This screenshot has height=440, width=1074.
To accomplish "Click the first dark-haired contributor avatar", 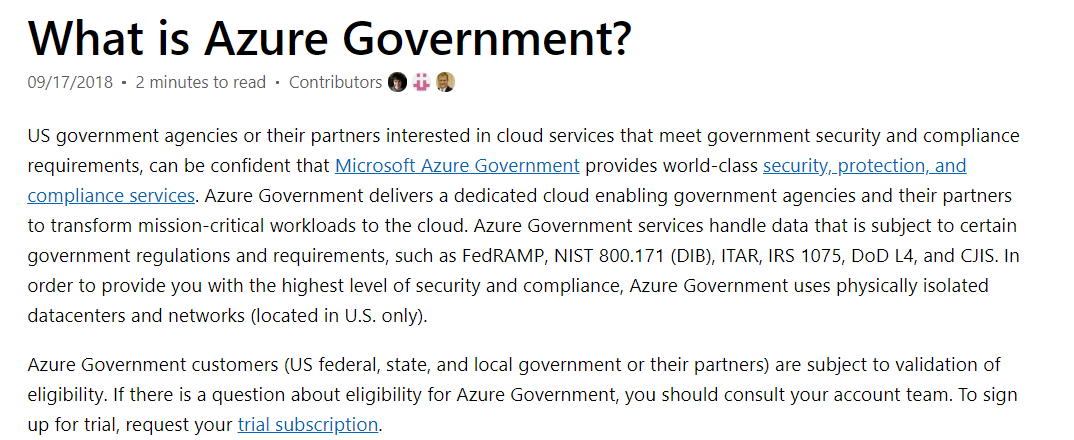I will (398, 82).
